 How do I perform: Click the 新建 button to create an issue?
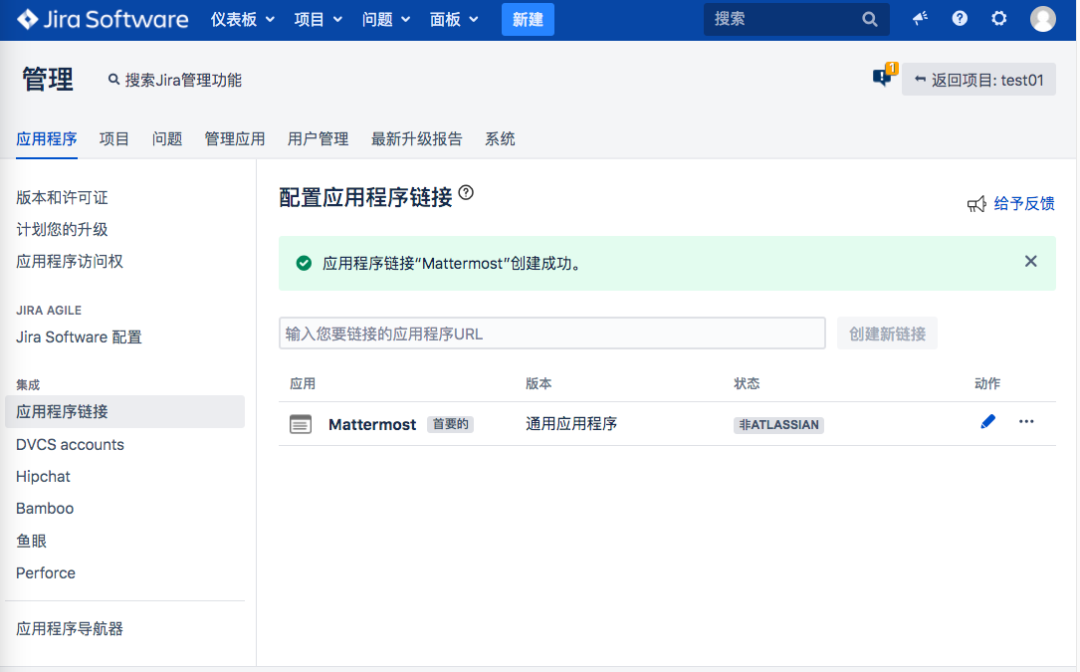(x=527, y=19)
